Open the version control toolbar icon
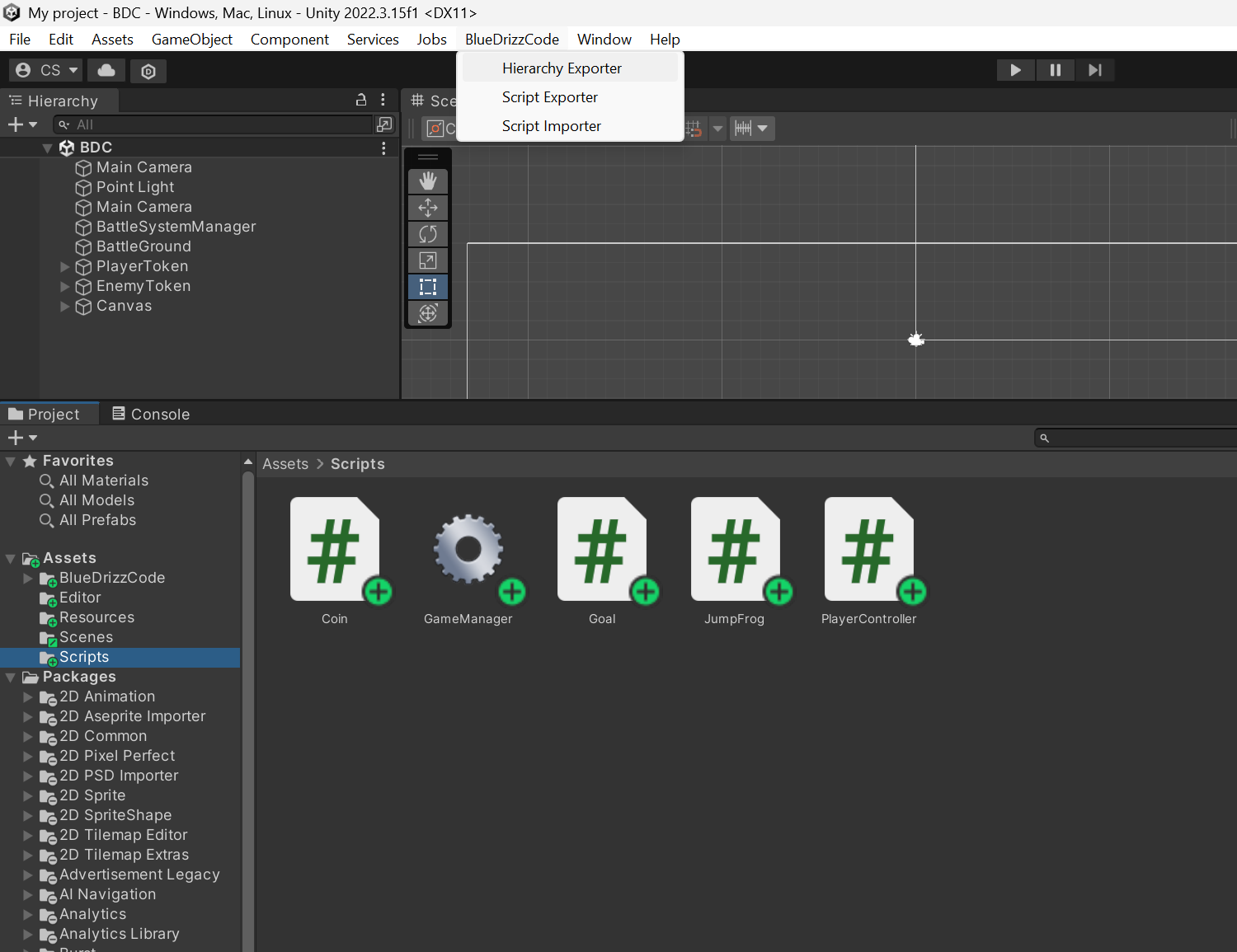 point(148,71)
